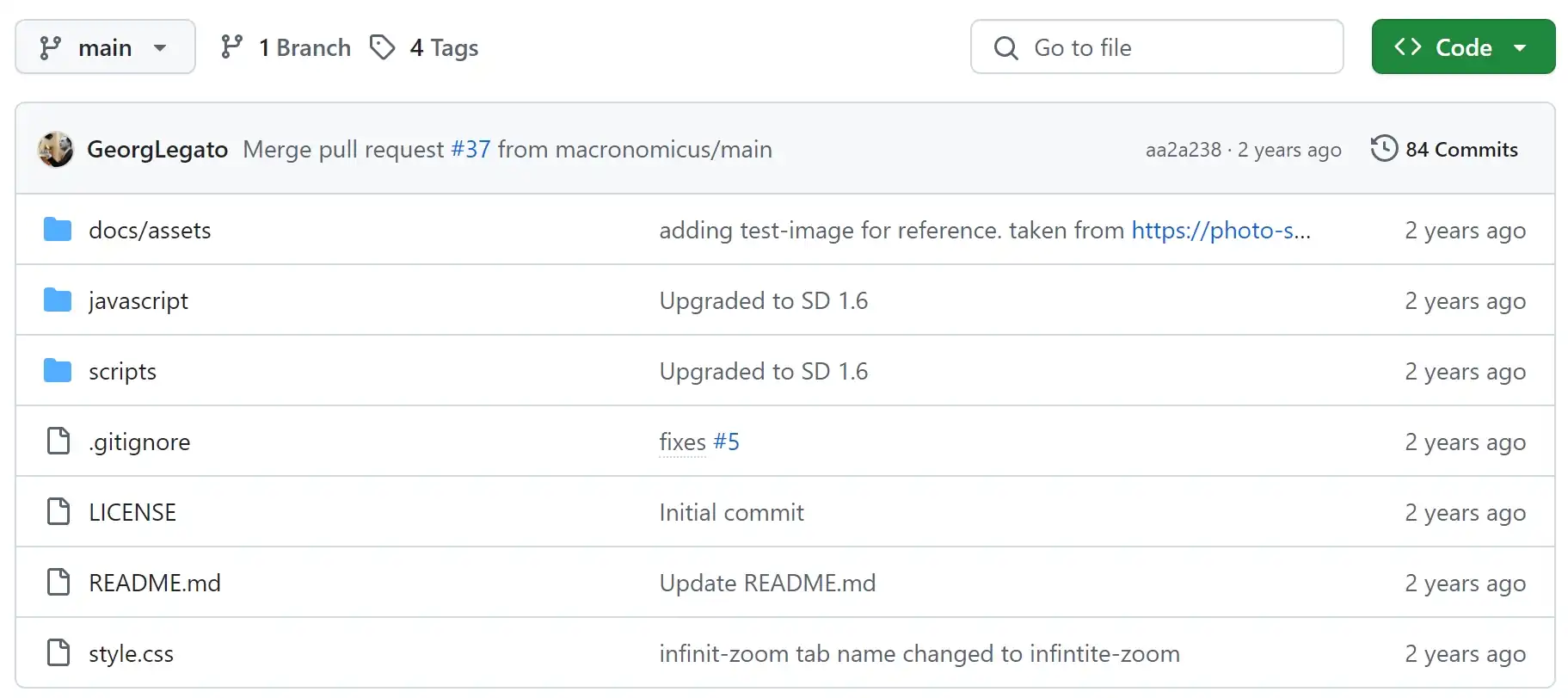Open the README.md file
The width and height of the screenshot is (1568, 698).
[155, 583]
